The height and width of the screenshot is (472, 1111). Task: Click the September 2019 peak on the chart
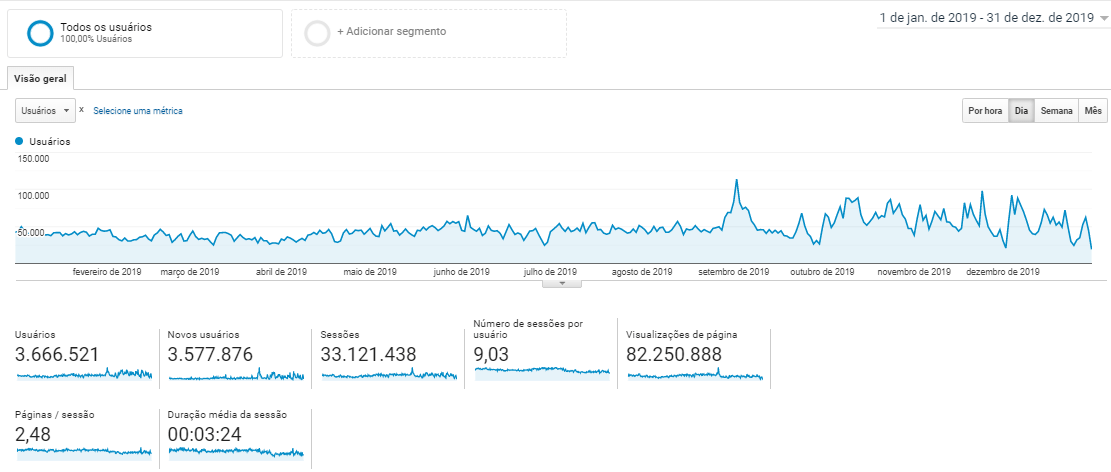pos(737,181)
